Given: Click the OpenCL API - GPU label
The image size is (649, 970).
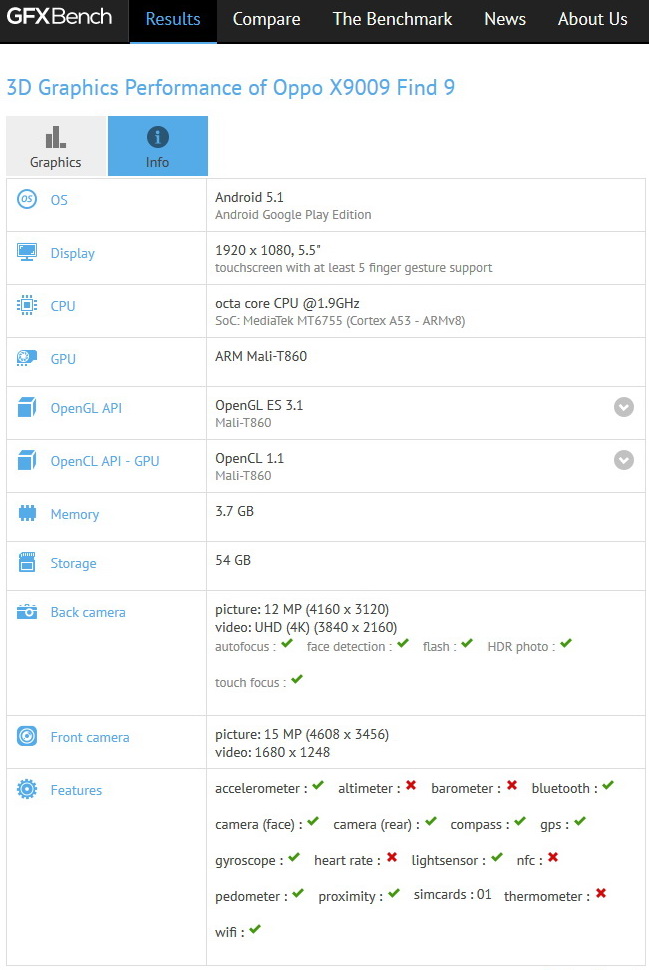Looking at the screenshot, I should coord(105,461).
